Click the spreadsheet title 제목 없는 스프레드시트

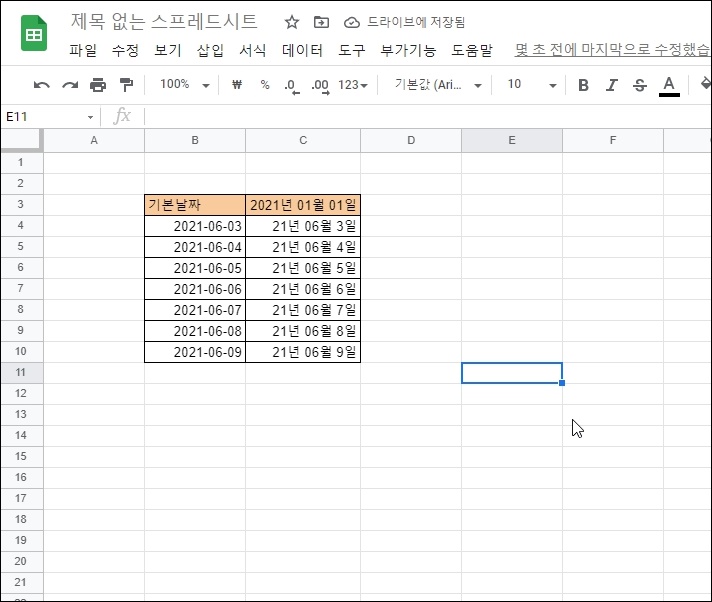coord(164,21)
